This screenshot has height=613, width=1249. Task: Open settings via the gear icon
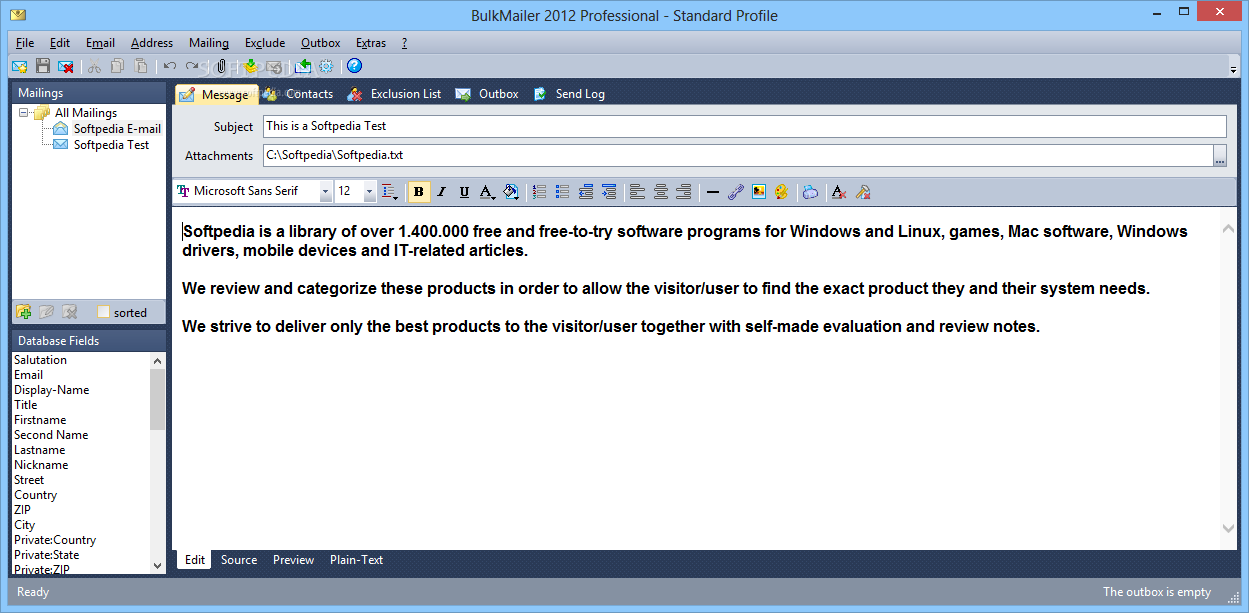(x=326, y=66)
